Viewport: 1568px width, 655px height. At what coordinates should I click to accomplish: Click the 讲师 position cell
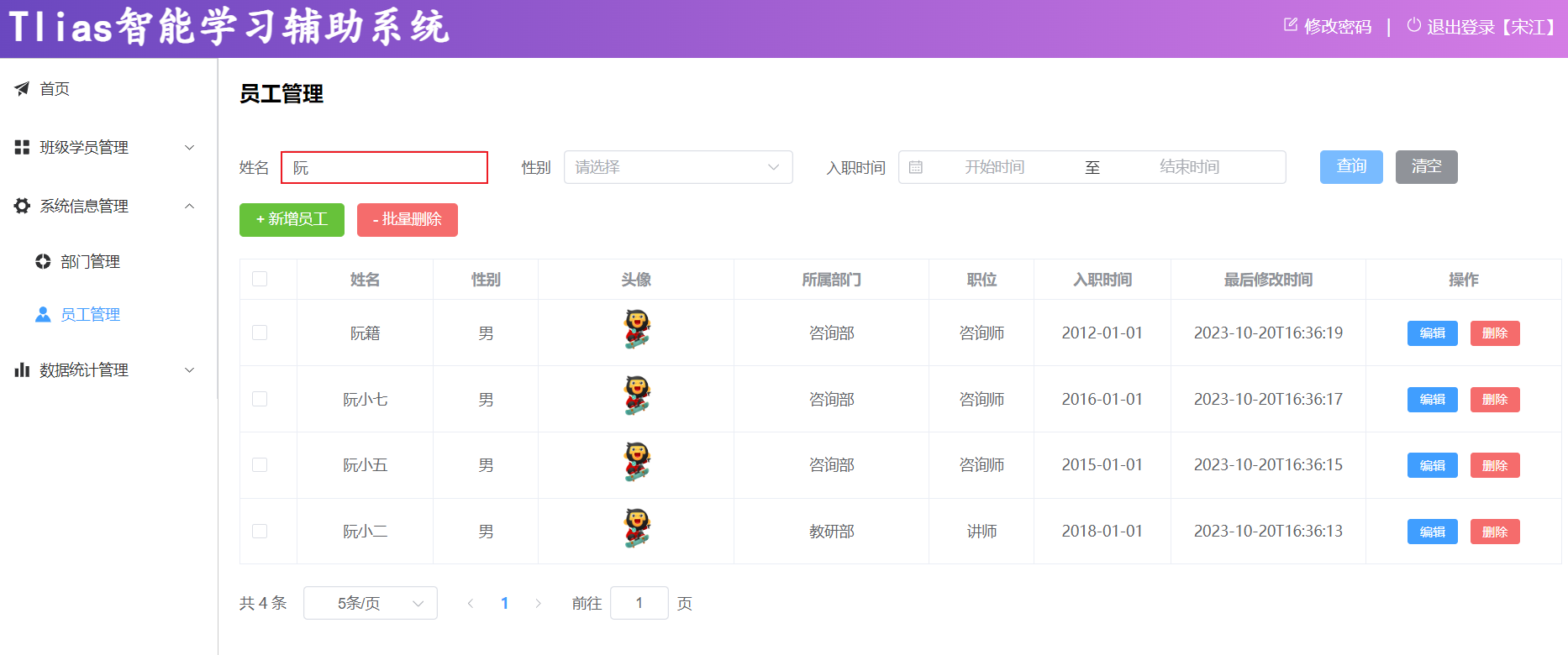click(981, 532)
